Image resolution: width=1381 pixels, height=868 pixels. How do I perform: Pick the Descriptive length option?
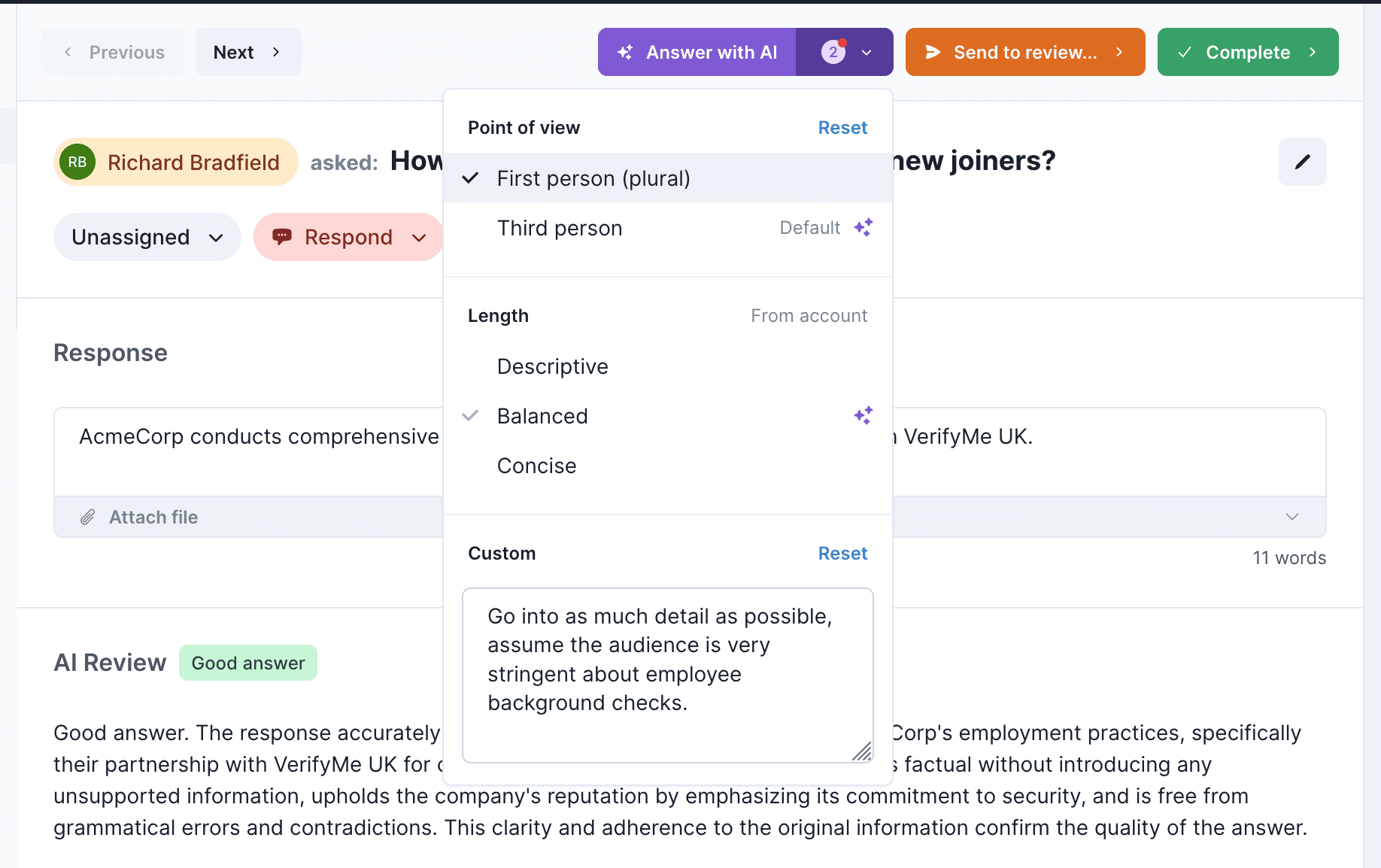point(552,366)
